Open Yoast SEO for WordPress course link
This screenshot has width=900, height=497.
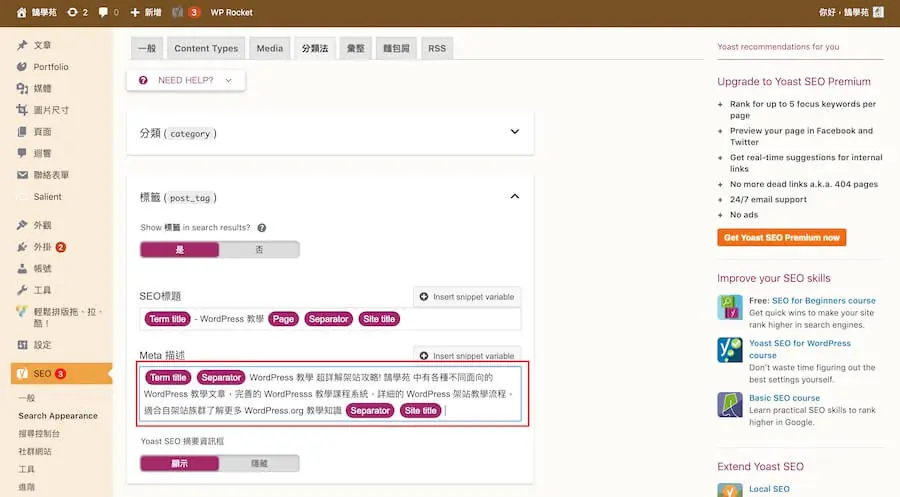click(800, 349)
